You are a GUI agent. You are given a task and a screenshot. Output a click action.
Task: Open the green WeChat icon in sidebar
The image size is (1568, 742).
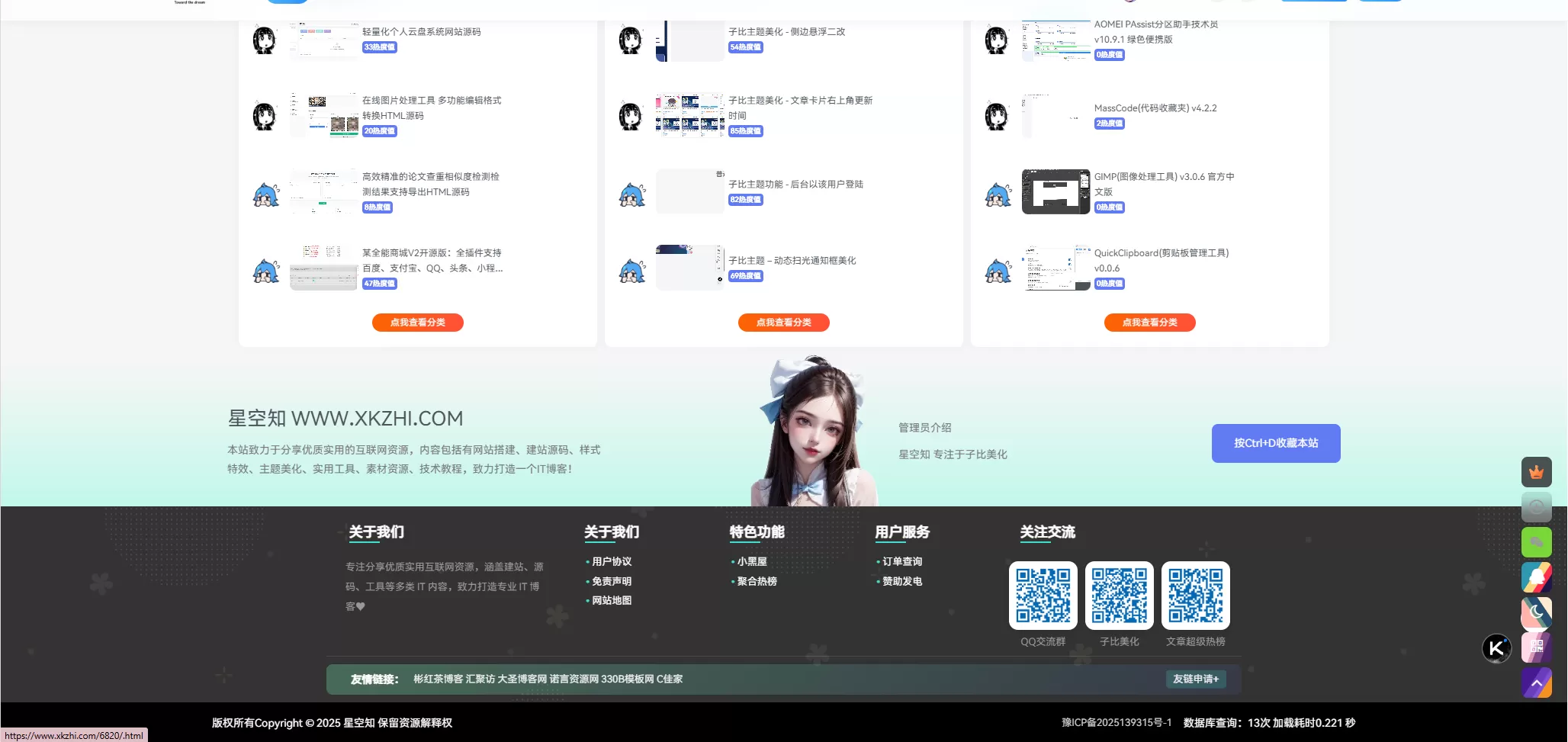(1537, 542)
